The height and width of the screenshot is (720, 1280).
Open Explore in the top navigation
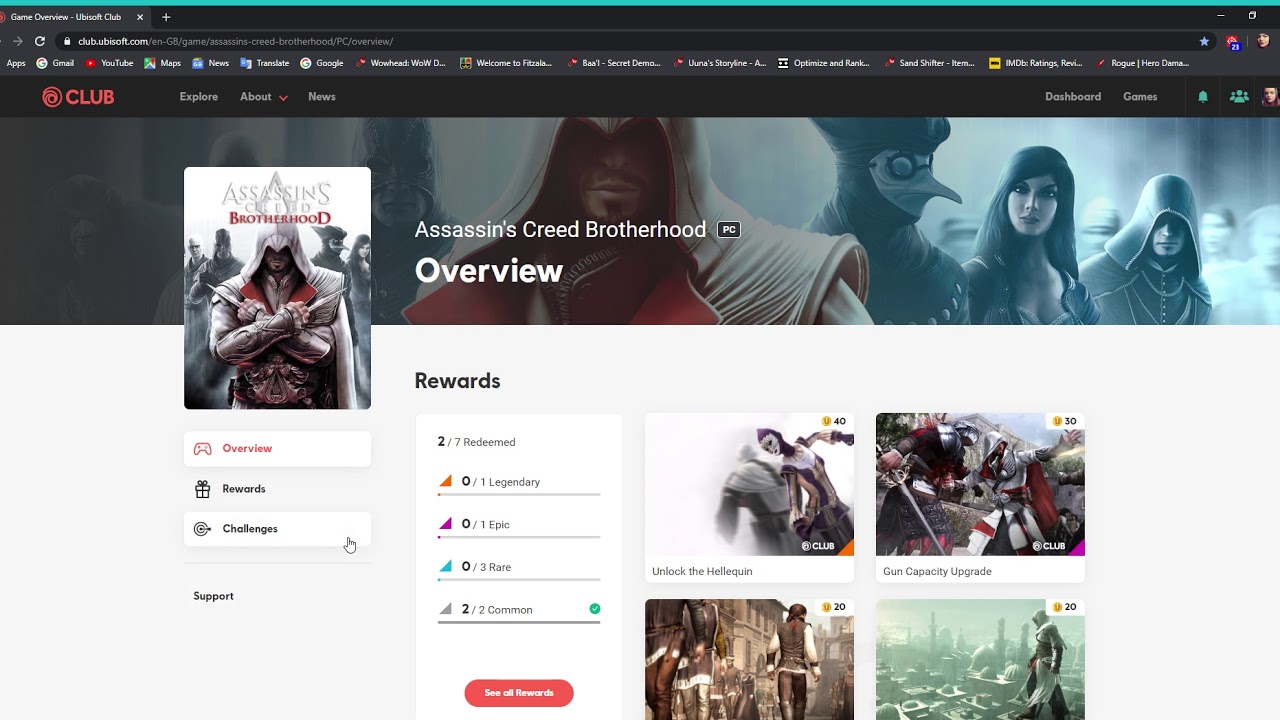198,97
